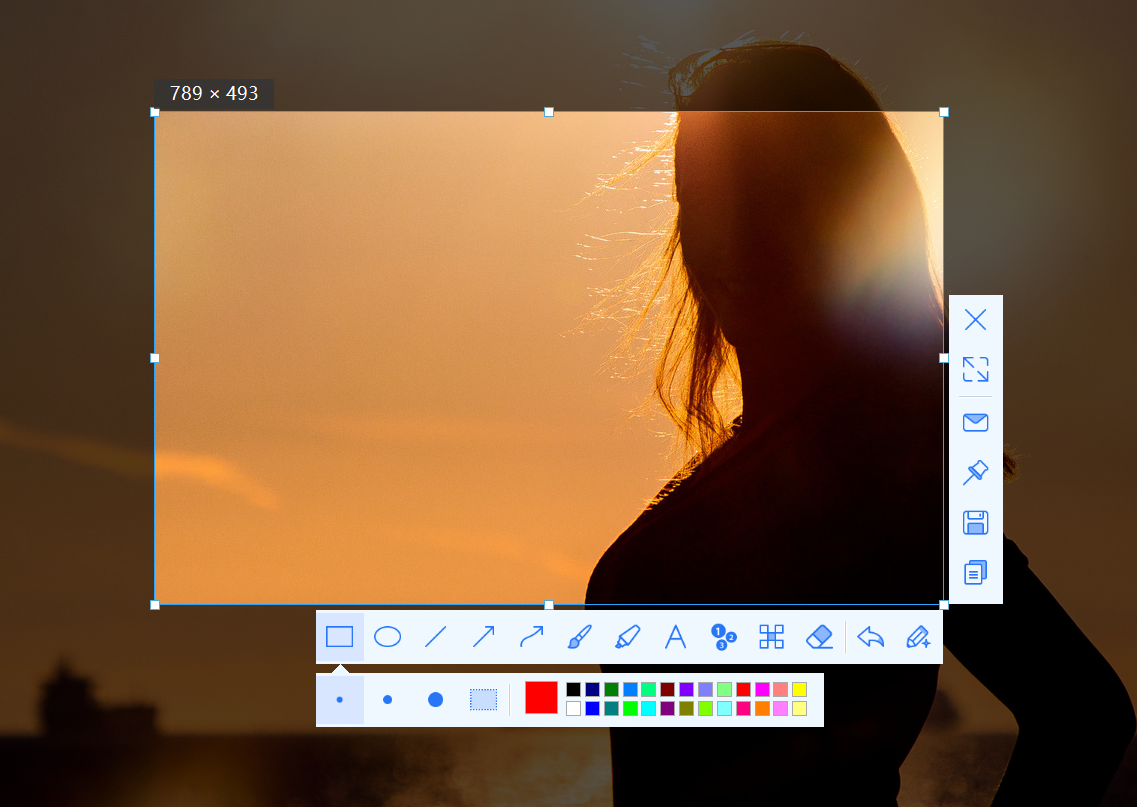This screenshot has height=807, width=1137.
Task: Choose the medium line thickness dot
Action: 387,700
